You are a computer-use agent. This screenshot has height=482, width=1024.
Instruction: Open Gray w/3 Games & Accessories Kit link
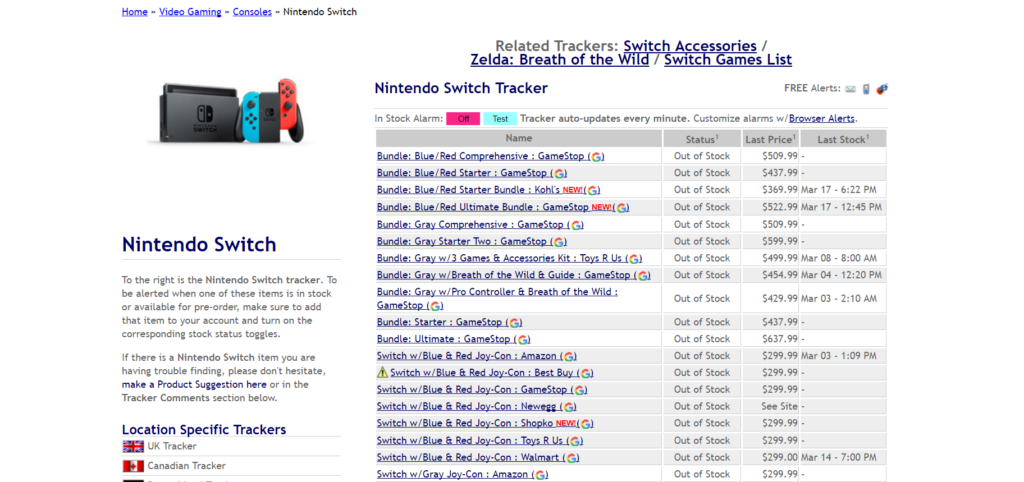tap(500, 258)
